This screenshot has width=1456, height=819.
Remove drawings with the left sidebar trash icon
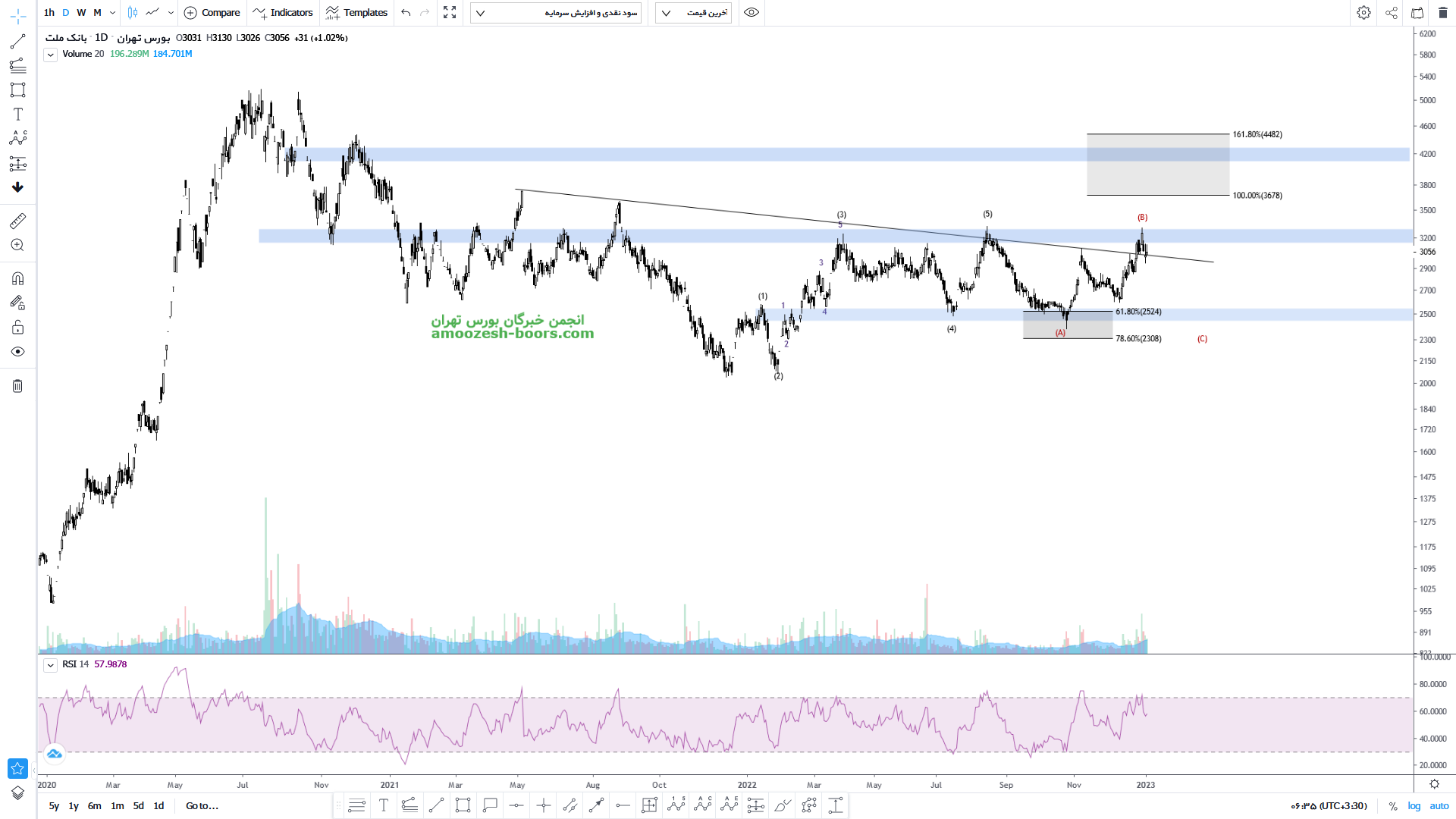[17, 386]
